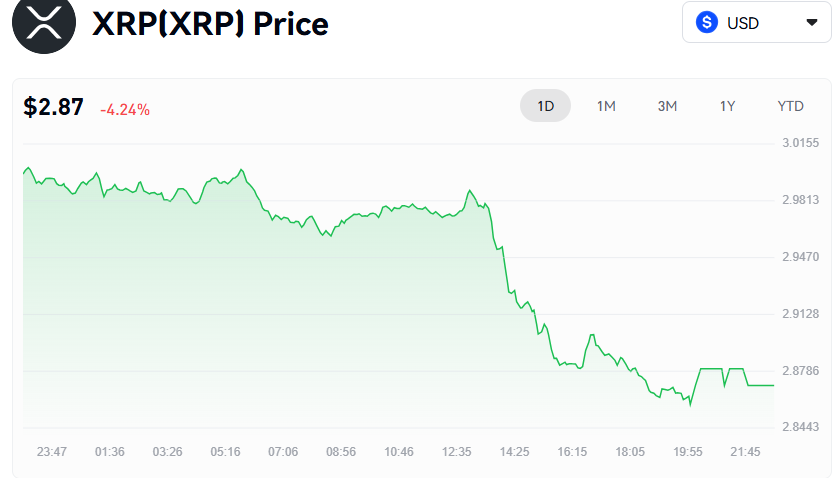Click the 23:47 time axis label
833x478 pixels.
(52, 452)
